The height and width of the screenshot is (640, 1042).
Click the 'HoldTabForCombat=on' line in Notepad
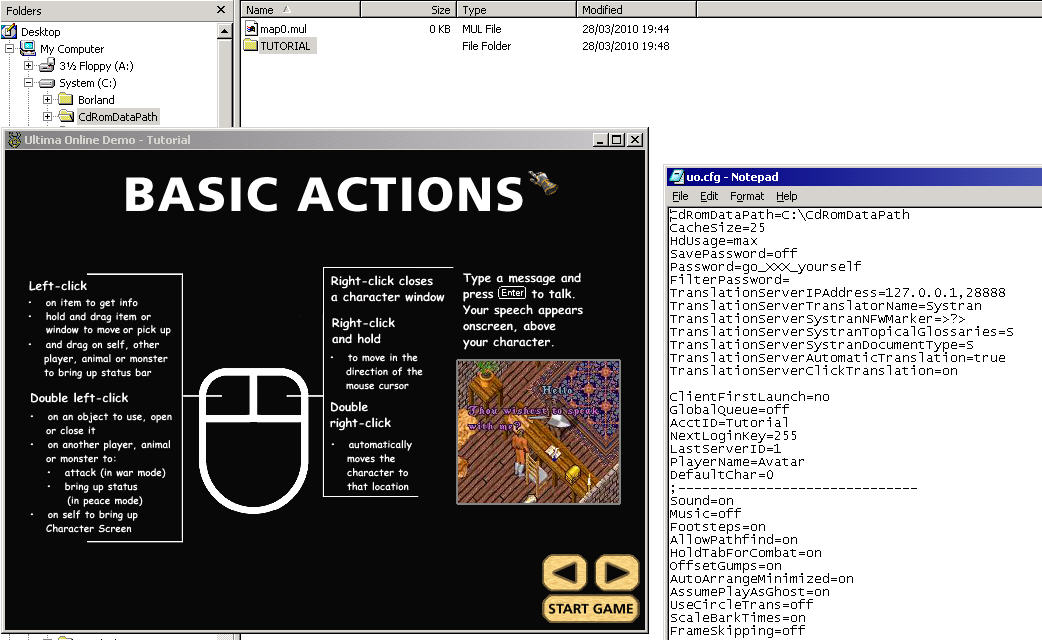click(x=746, y=552)
